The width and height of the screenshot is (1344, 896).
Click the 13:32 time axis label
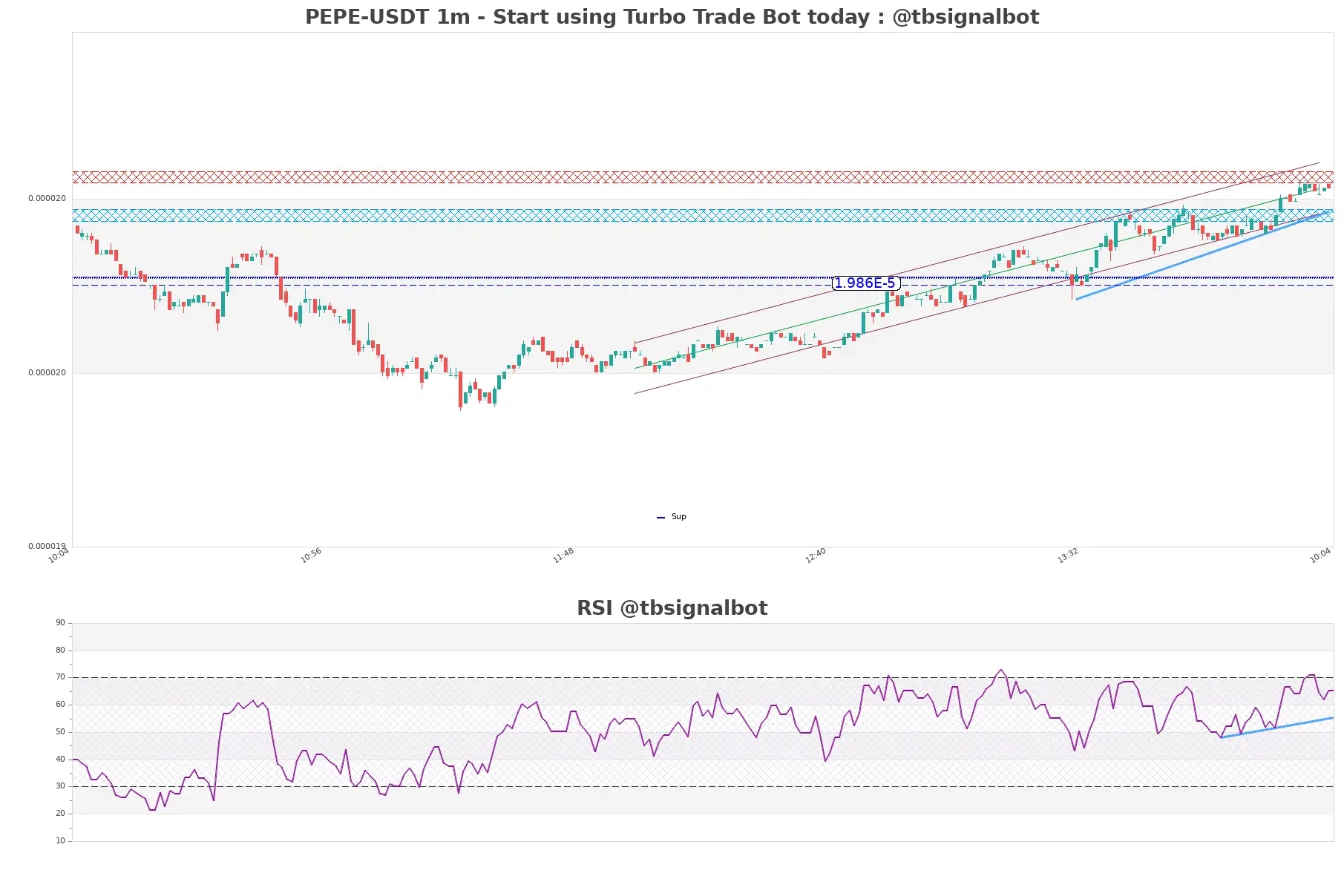[x=1068, y=556]
